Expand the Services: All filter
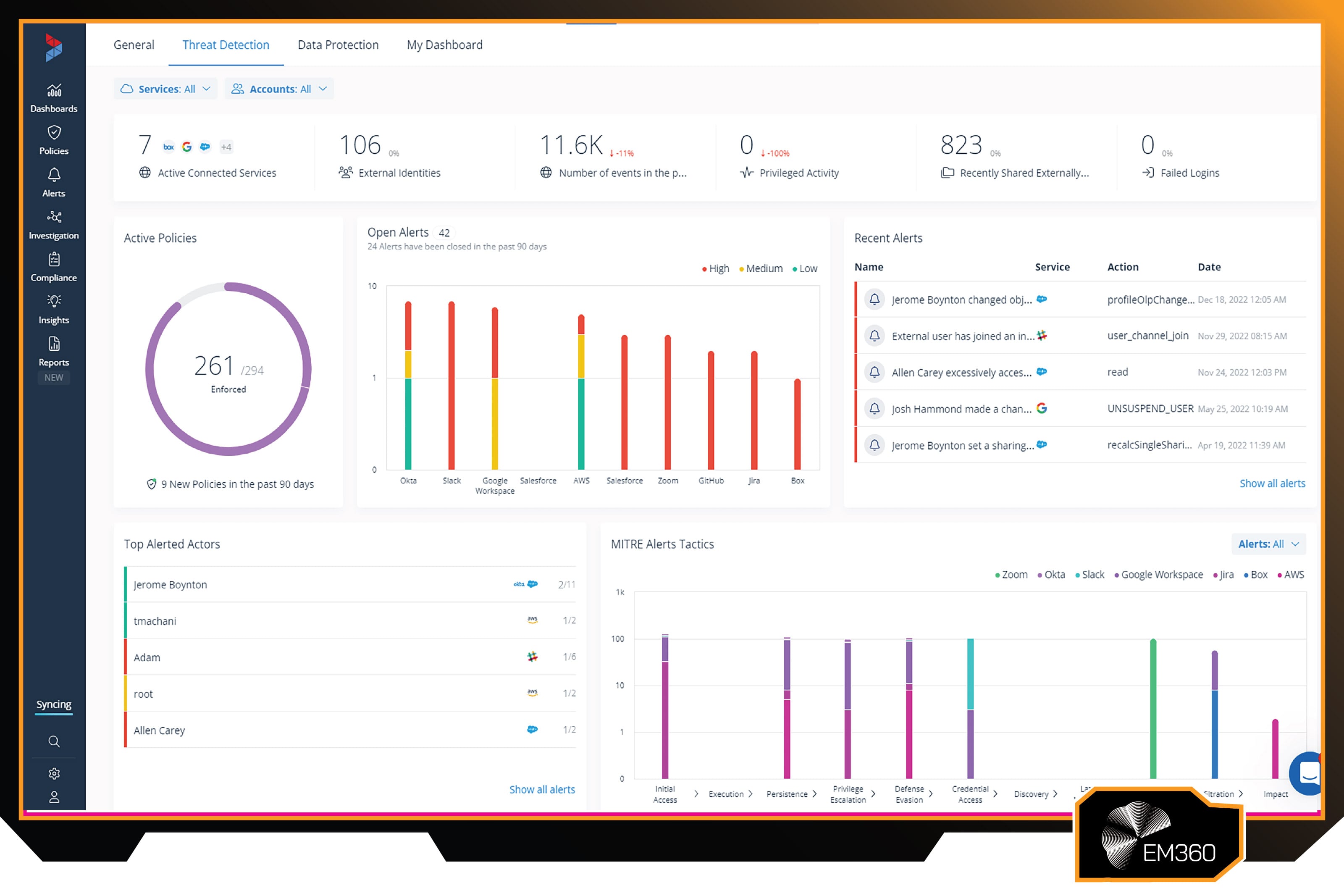 [x=165, y=89]
